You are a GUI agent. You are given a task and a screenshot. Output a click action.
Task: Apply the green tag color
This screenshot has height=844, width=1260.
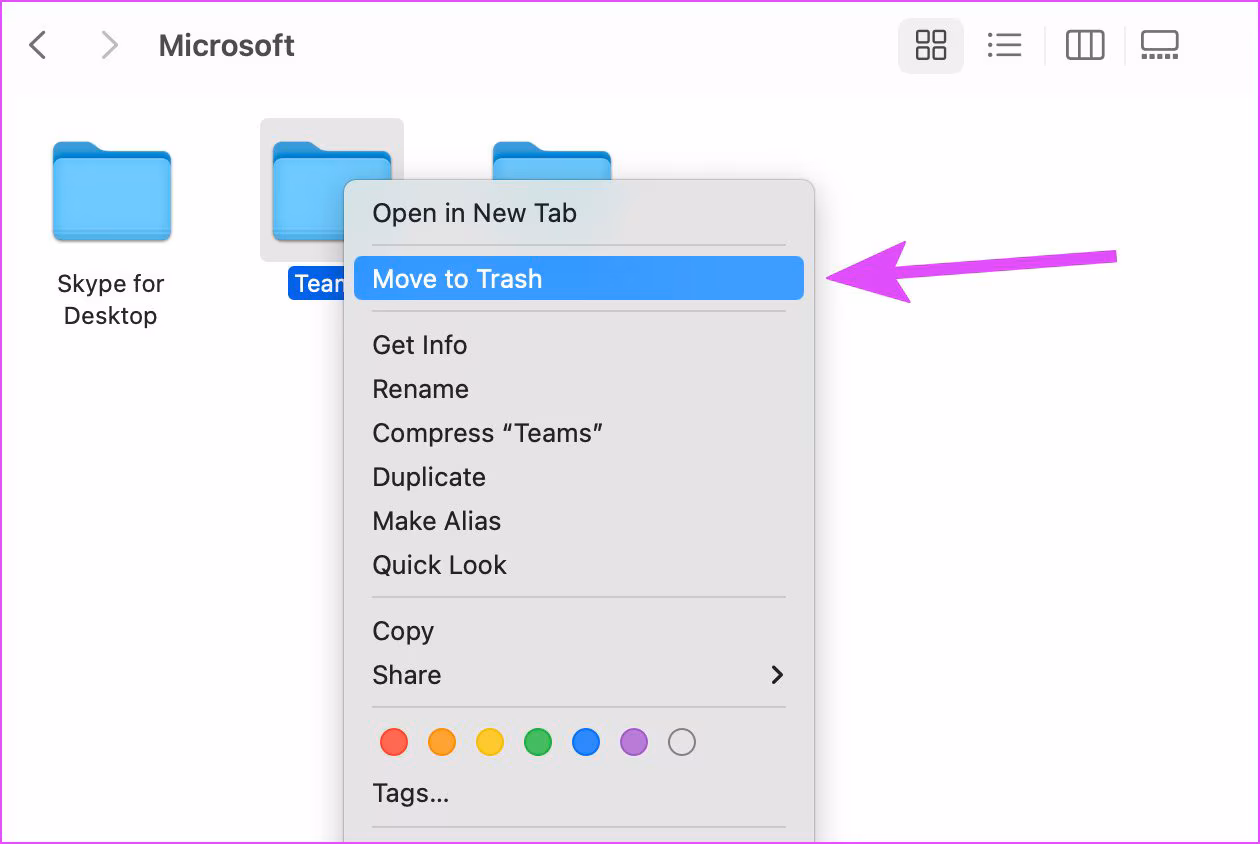pyautogui.click(x=538, y=742)
